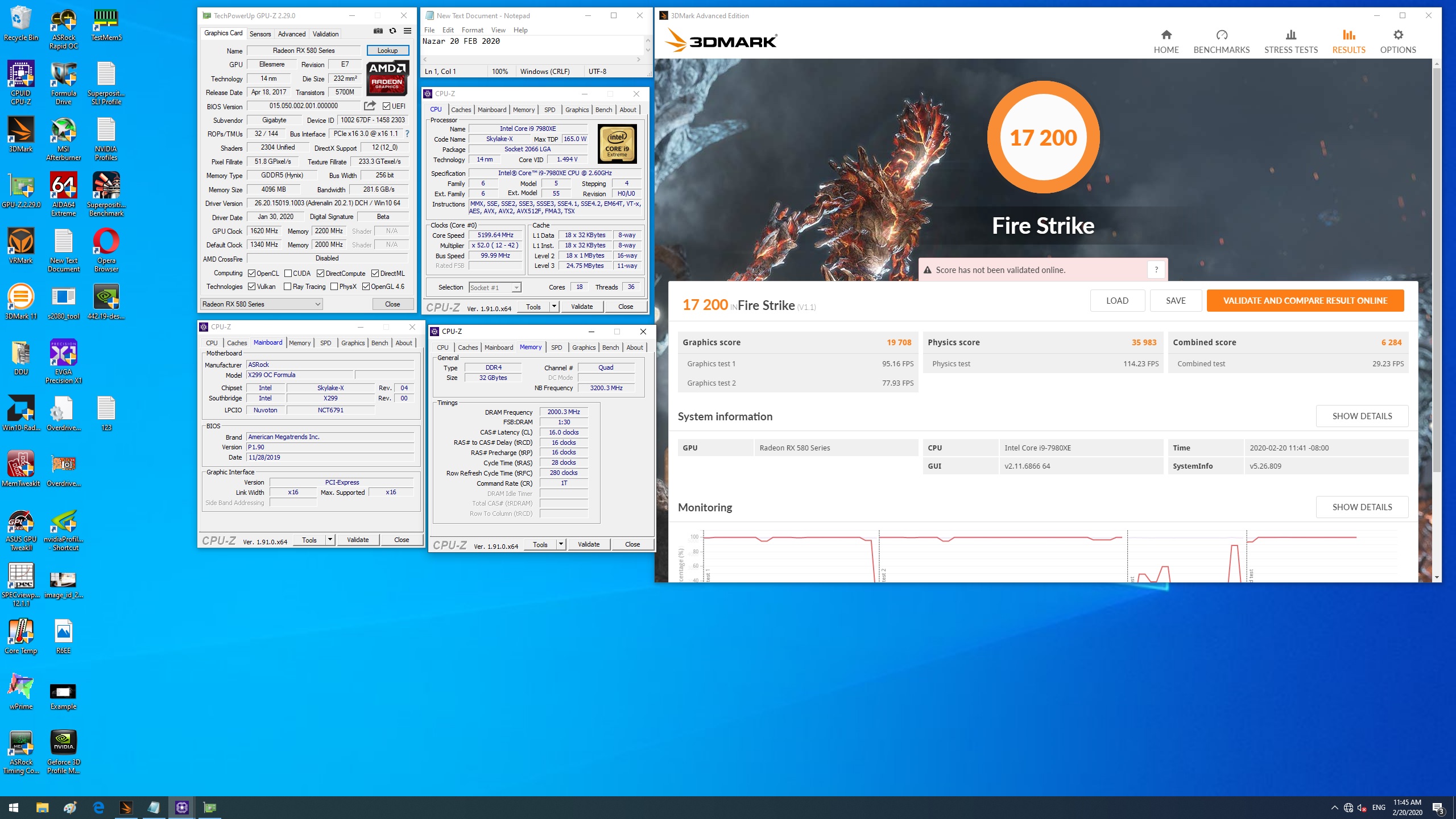Toggle the Vulkan checkbox
The height and width of the screenshot is (819, 1456).
click(x=251, y=287)
